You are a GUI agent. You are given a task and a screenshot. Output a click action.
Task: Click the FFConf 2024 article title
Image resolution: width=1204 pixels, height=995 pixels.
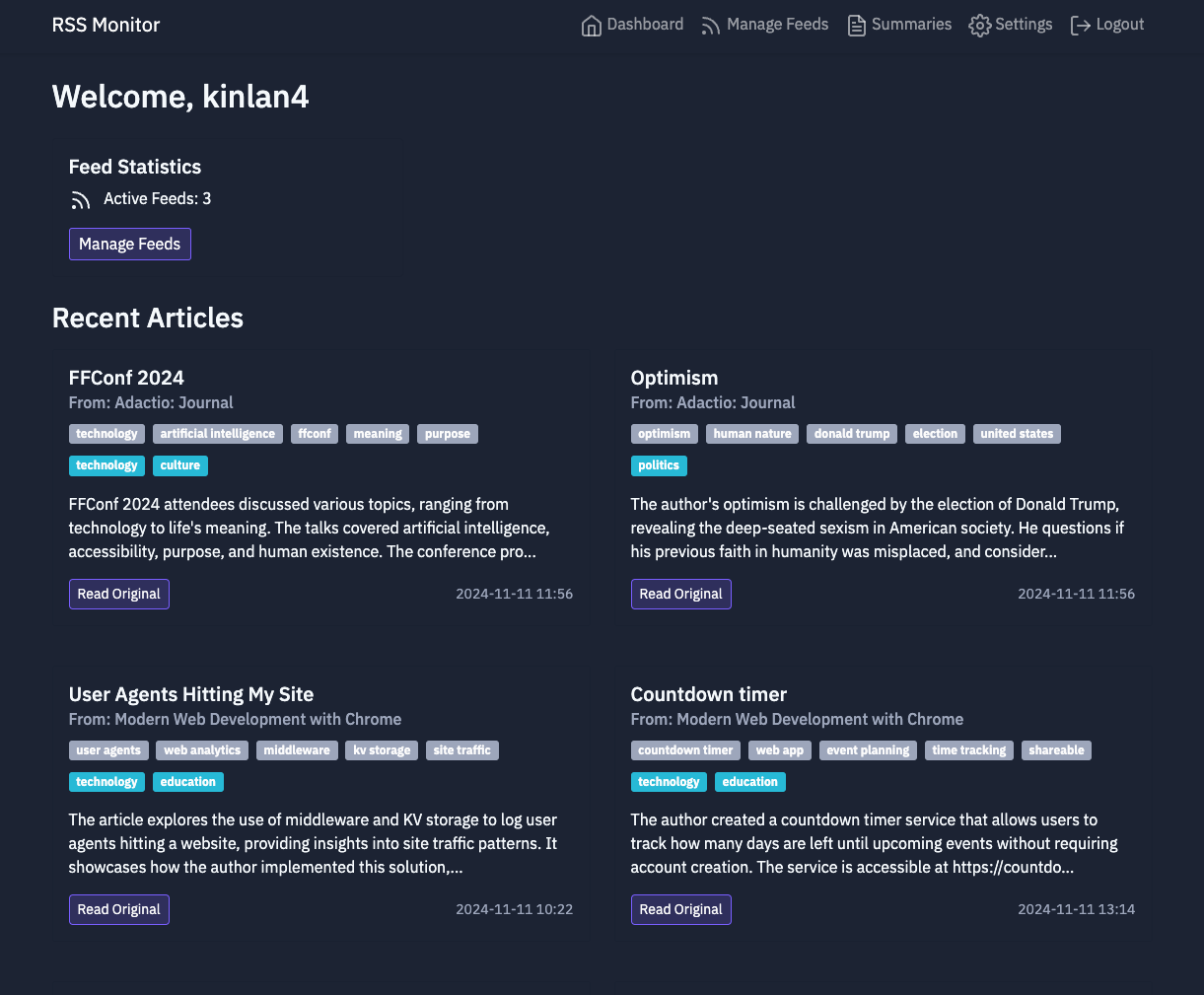[126, 378]
